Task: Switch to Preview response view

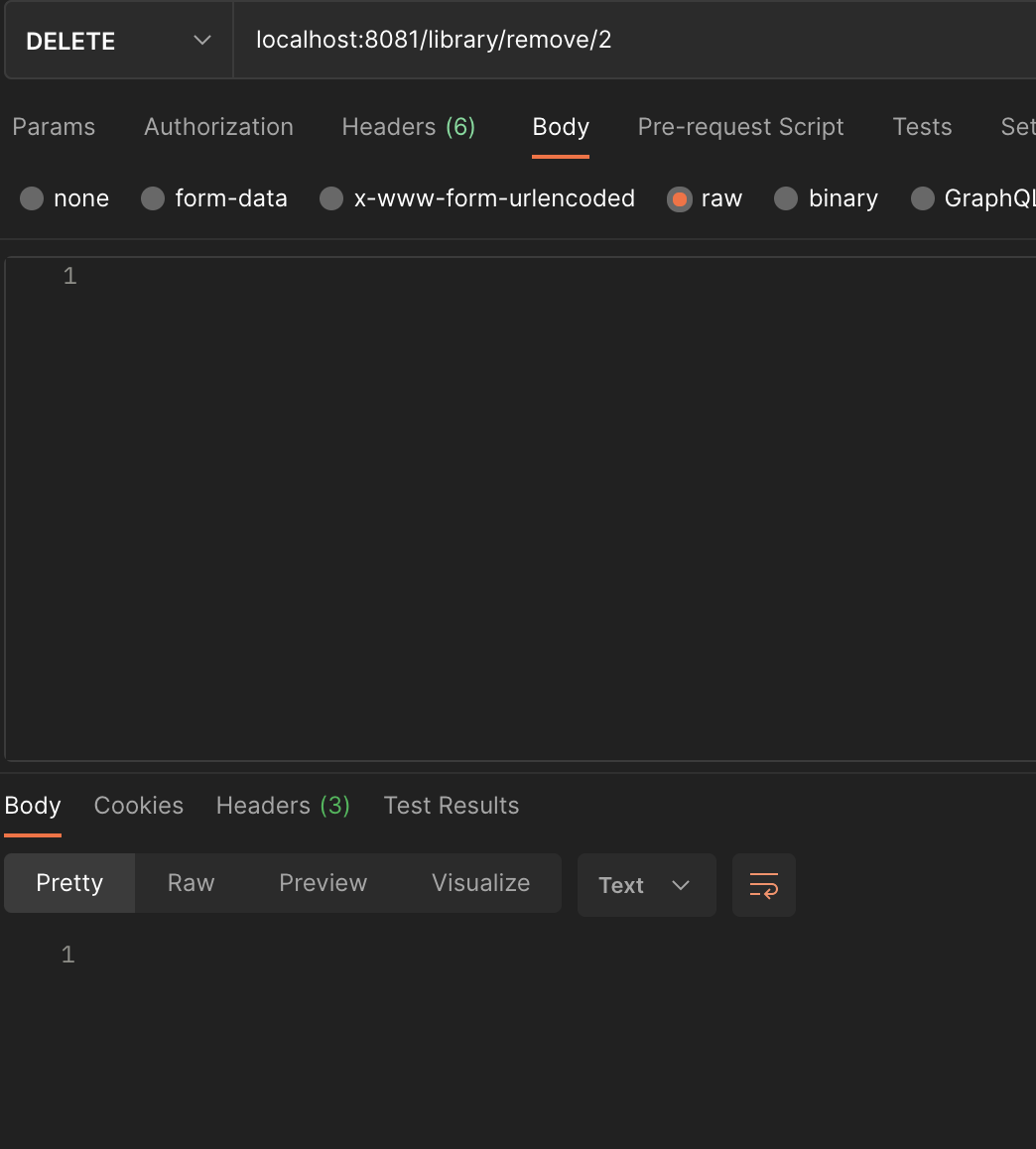Action: click(x=323, y=883)
